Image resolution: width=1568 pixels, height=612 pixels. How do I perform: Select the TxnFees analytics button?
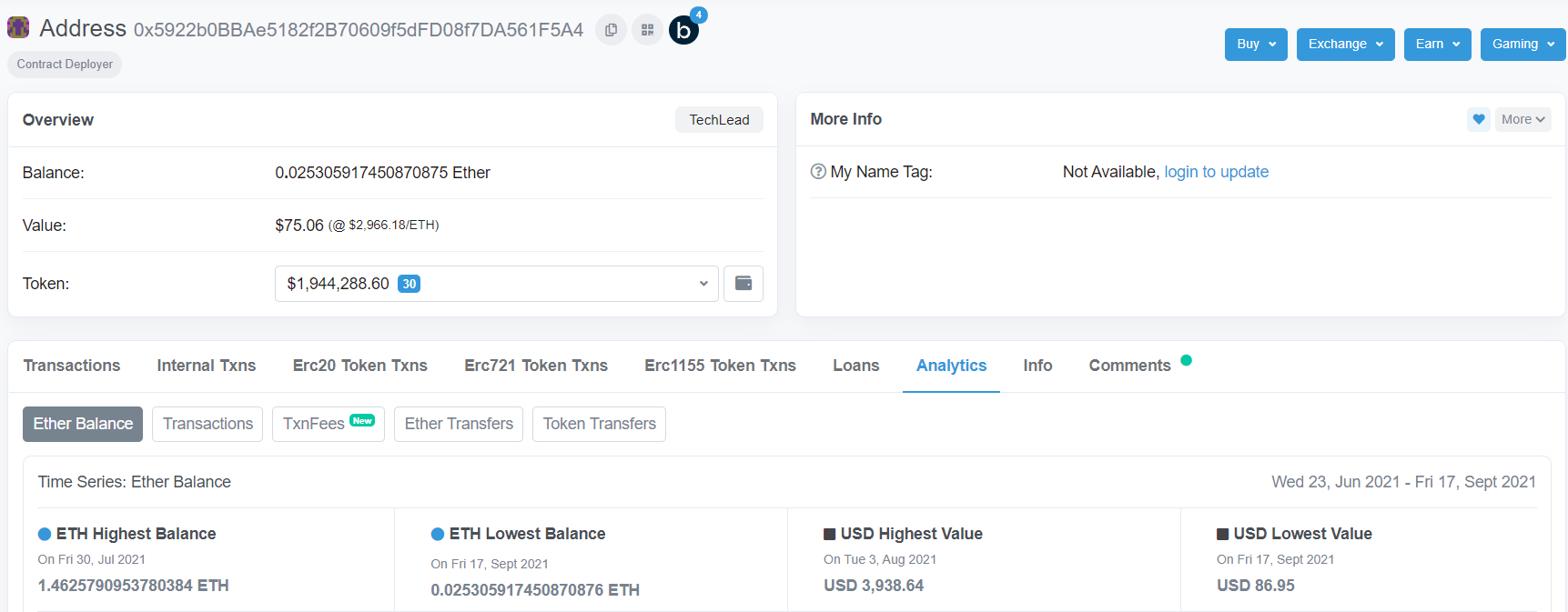point(329,424)
